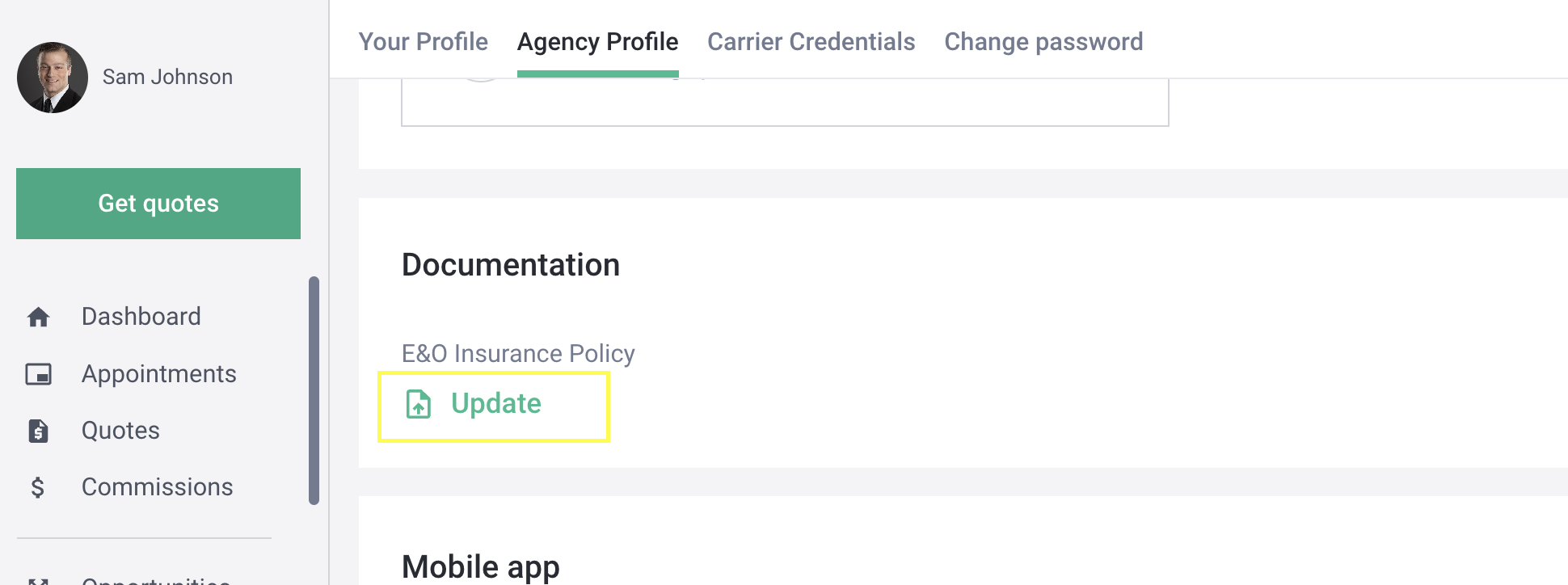This screenshot has width=1568, height=585.
Task: Click Sam Johnson's name label
Action: (x=167, y=77)
